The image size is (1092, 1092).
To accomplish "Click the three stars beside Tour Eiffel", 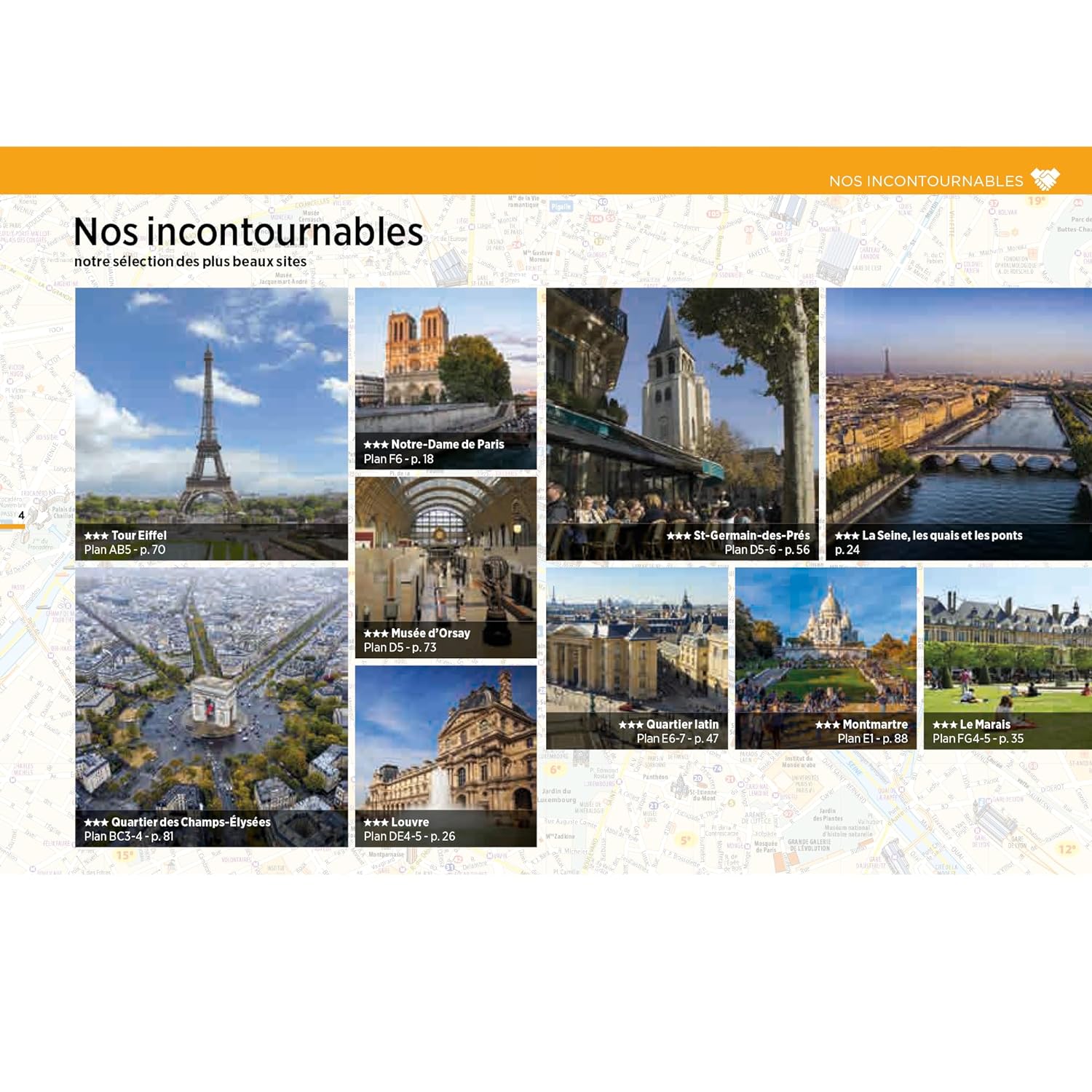I will (96, 536).
